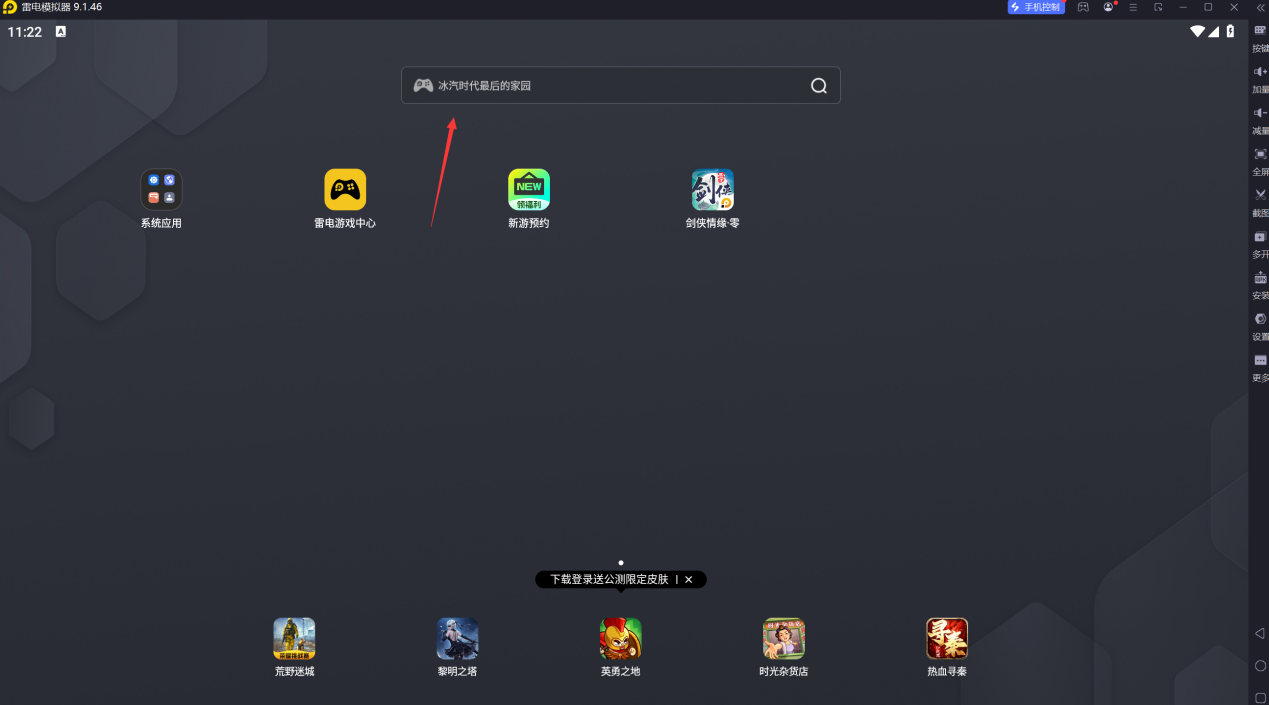Tap the Android home circle button

click(x=1260, y=666)
